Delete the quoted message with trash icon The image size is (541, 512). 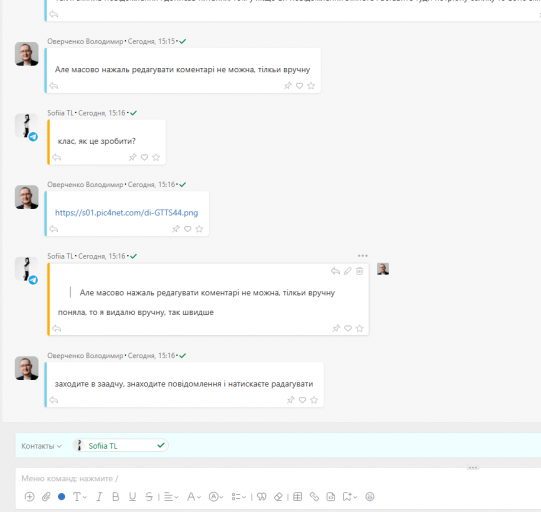(360, 271)
